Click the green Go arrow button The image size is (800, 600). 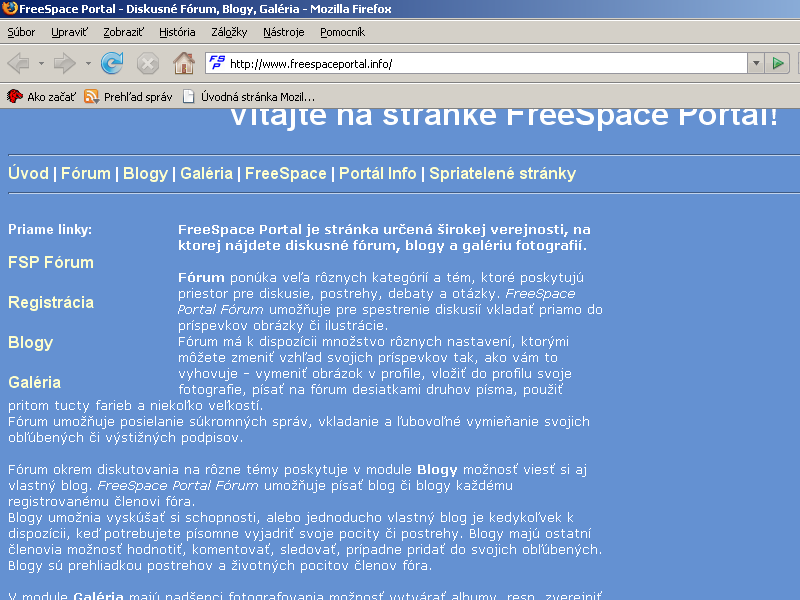tap(778, 63)
